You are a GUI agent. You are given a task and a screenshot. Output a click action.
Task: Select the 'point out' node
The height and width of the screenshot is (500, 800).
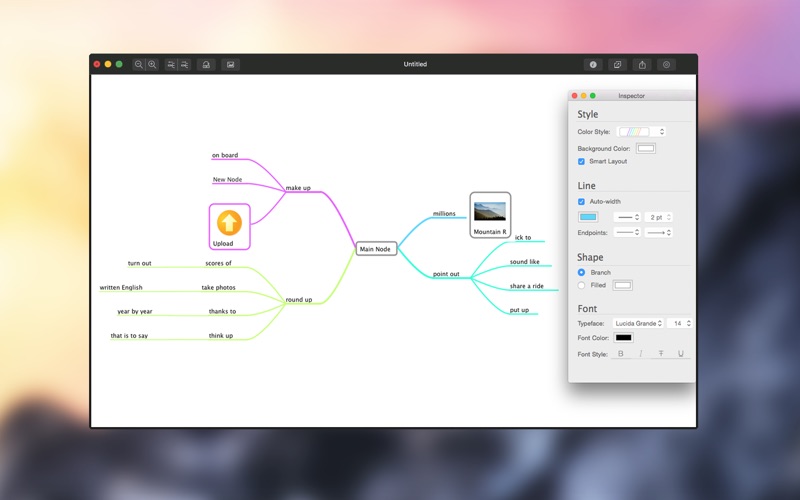click(446, 274)
